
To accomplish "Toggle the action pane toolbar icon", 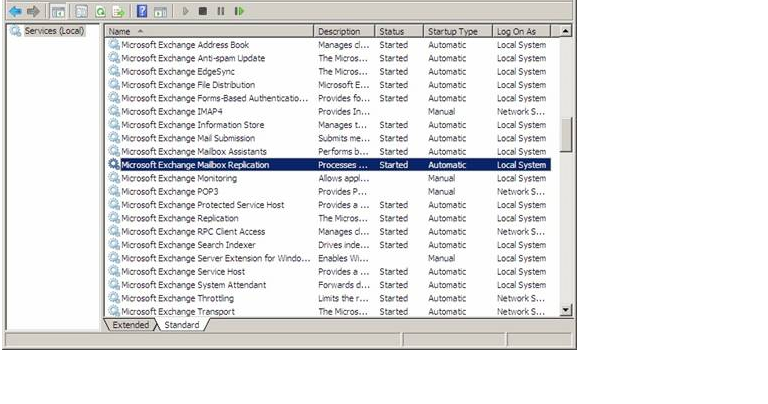I will tap(160, 11).
